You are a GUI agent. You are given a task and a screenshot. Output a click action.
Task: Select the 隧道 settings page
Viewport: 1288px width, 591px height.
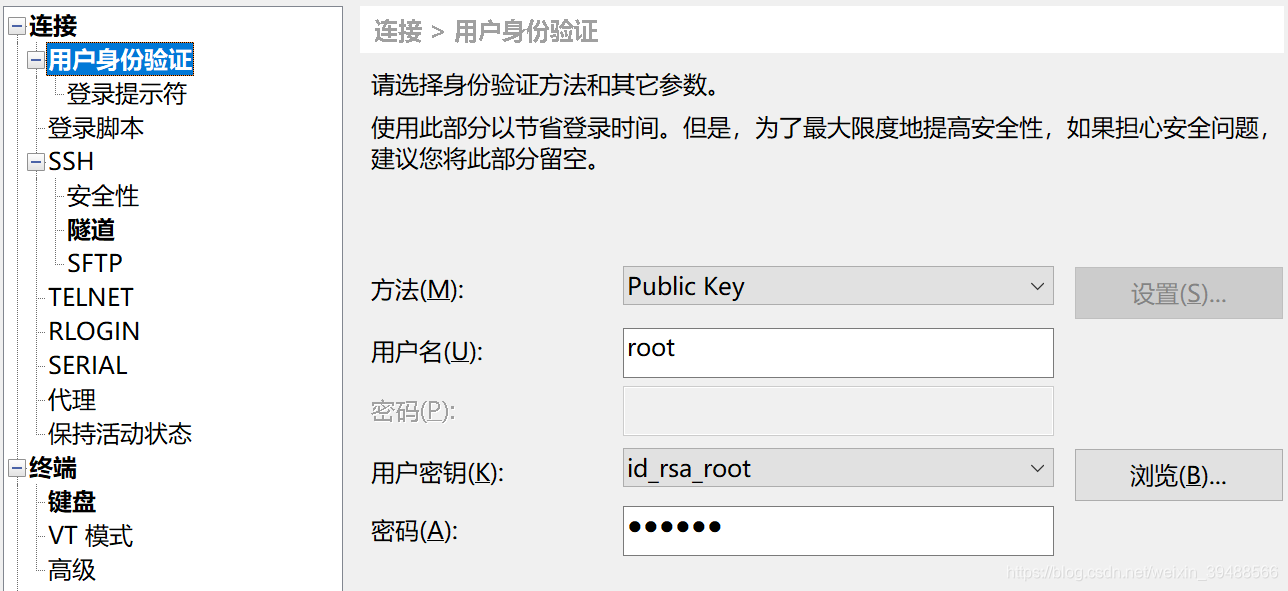click(91, 229)
